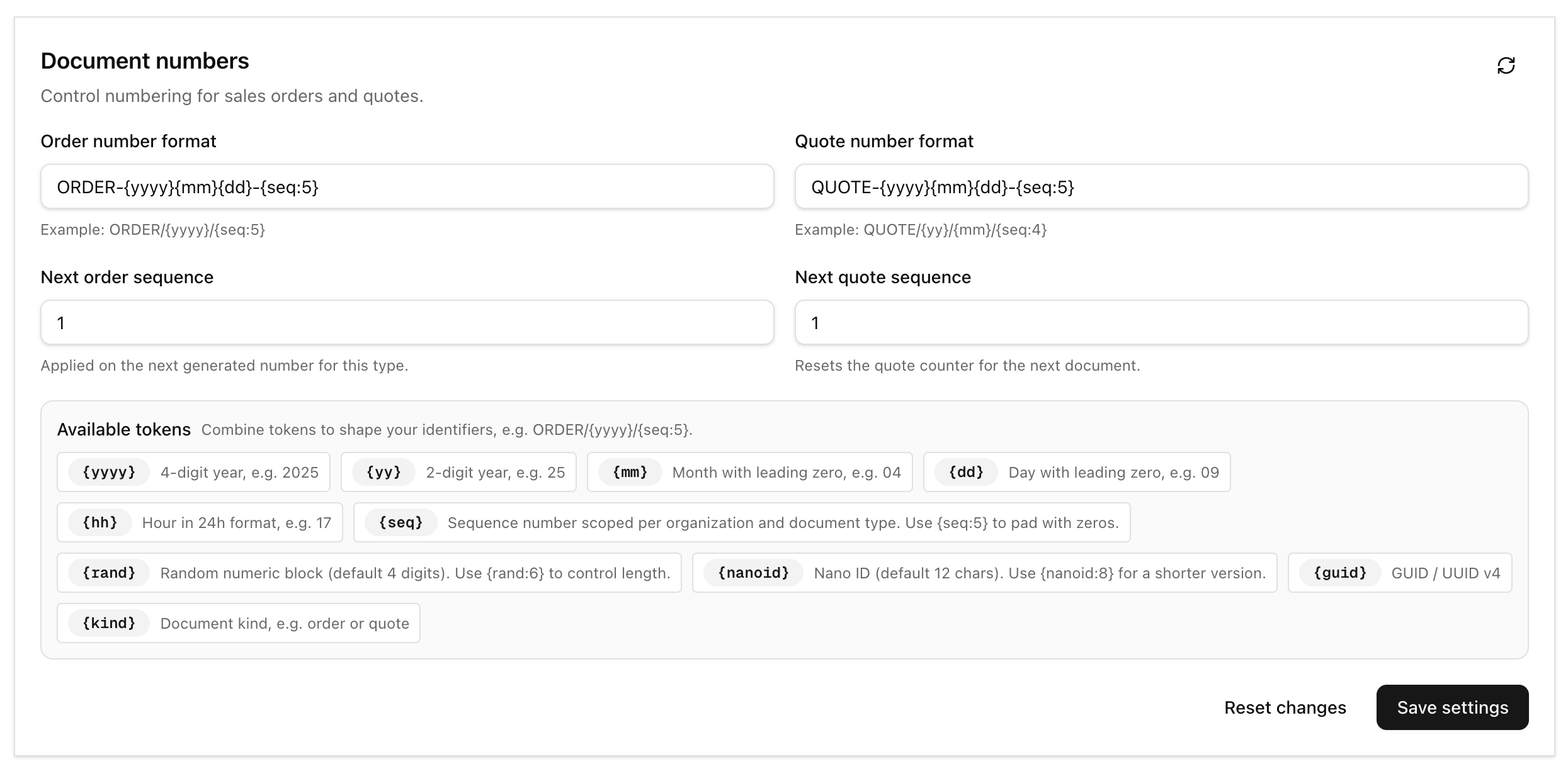Click the Document numbers heading
This screenshot has width=1568, height=764.
click(x=145, y=61)
